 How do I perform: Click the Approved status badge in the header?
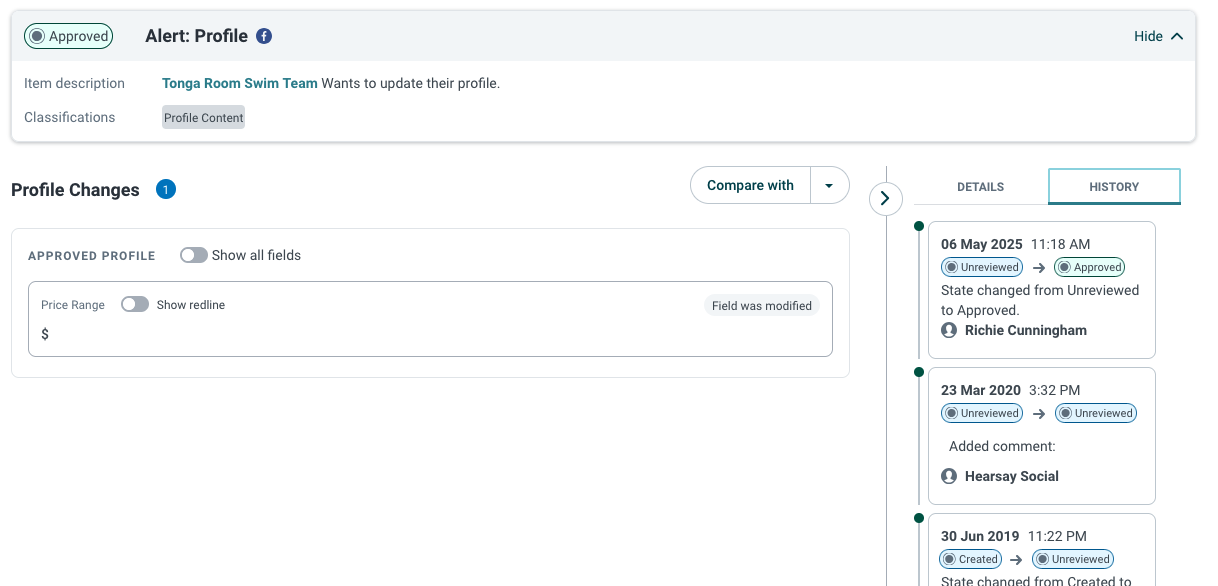click(x=69, y=36)
